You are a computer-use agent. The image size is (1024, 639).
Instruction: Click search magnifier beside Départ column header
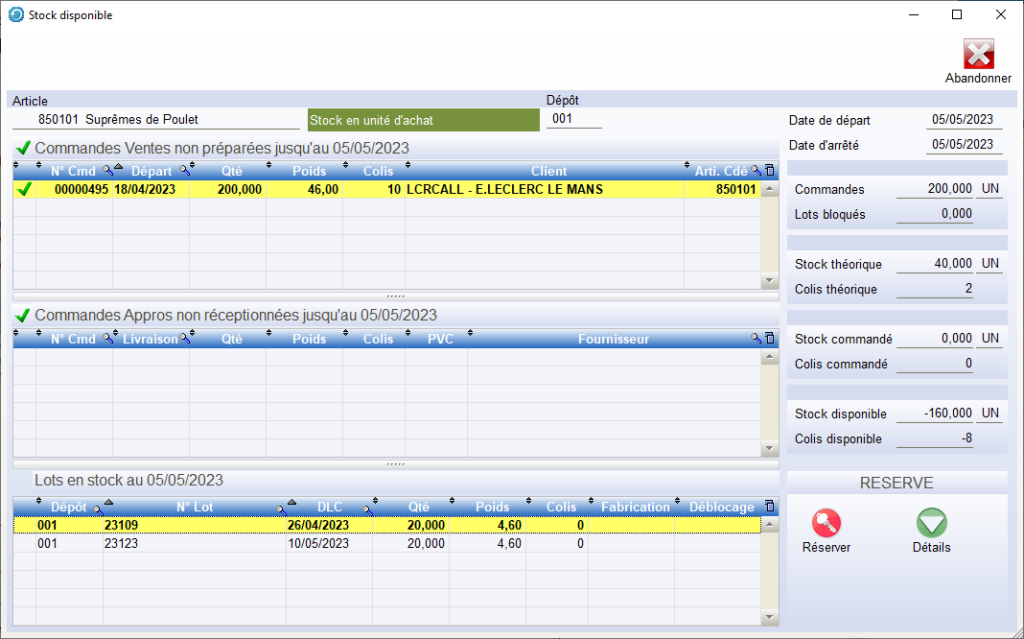(x=184, y=171)
